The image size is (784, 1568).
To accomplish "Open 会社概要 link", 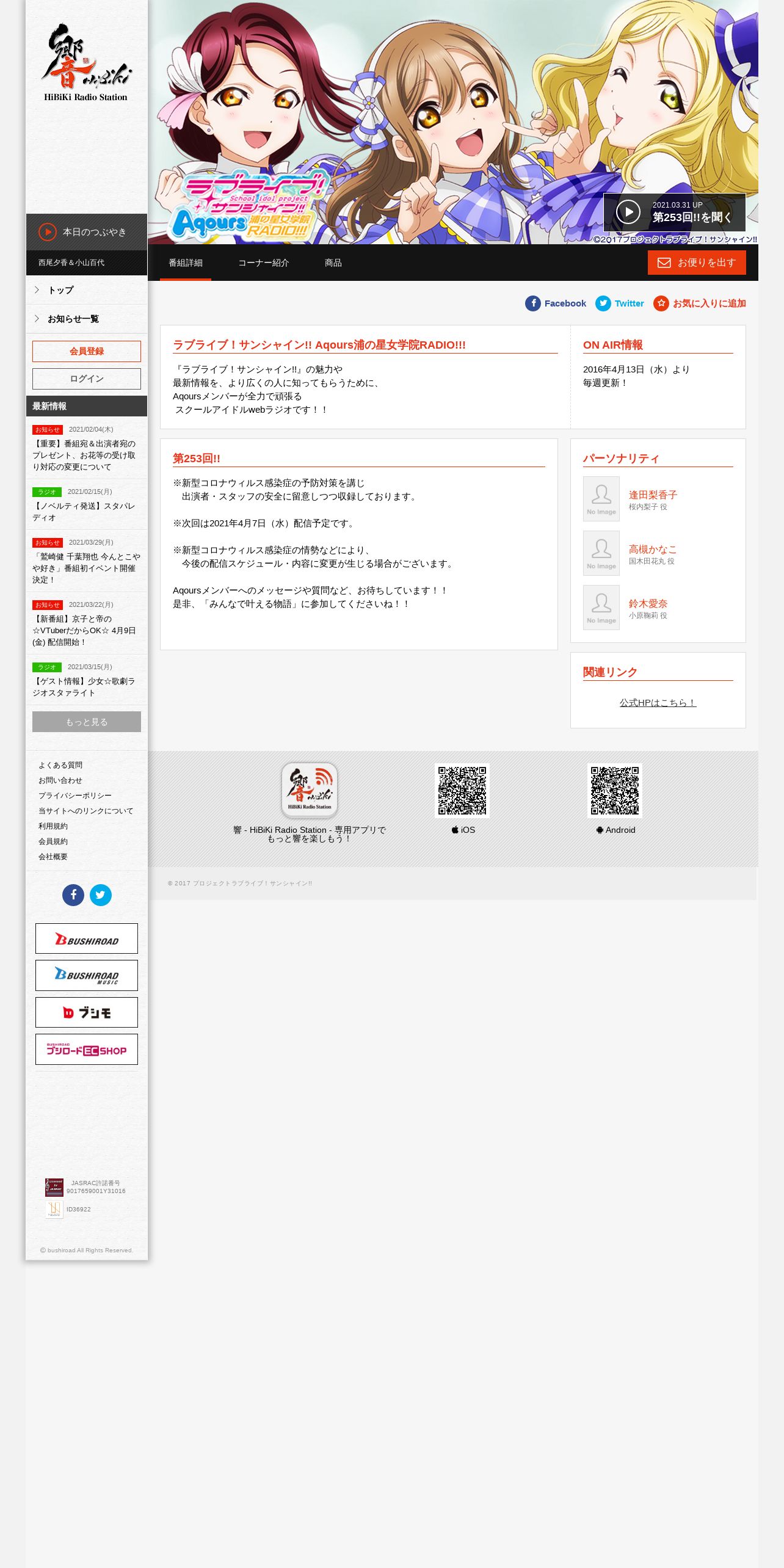I will [x=53, y=857].
